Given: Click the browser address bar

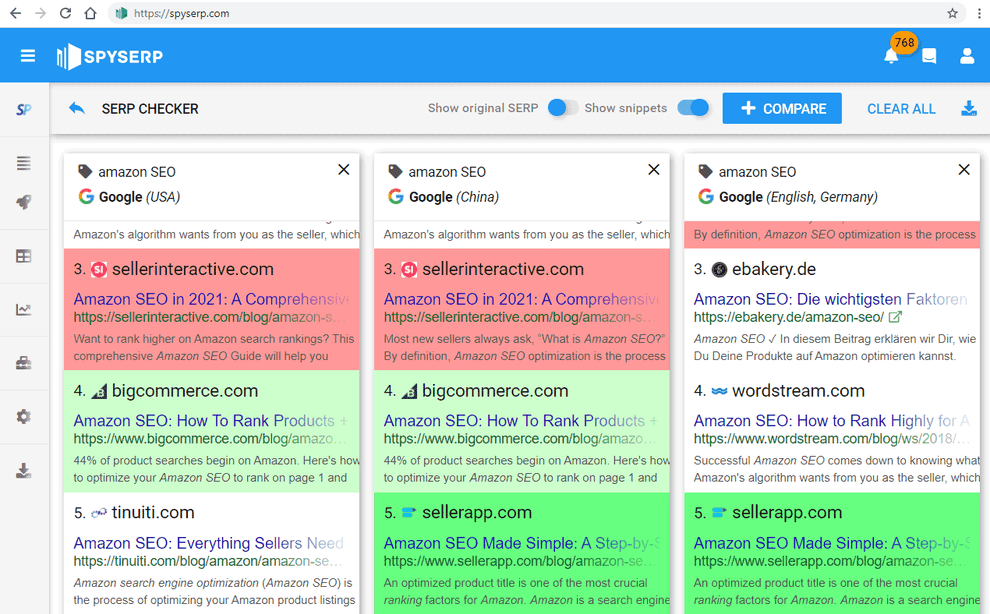Looking at the screenshot, I should [400, 14].
